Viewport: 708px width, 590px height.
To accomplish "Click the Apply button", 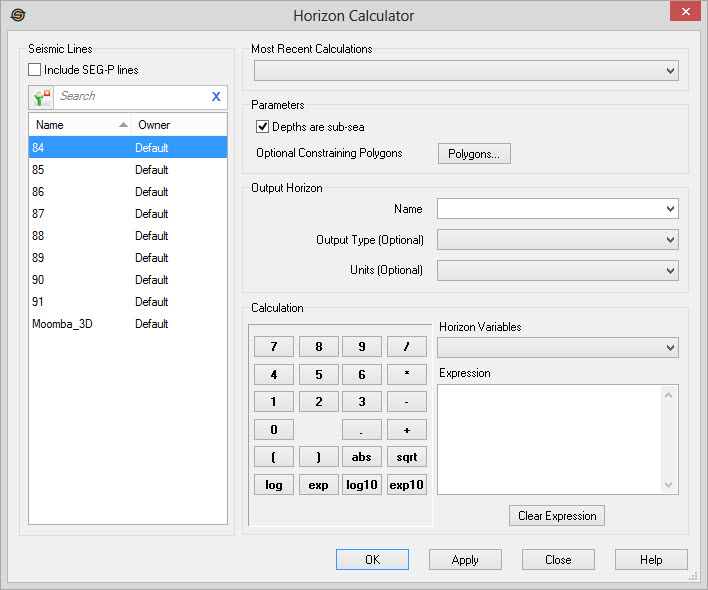I will pos(465,560).
